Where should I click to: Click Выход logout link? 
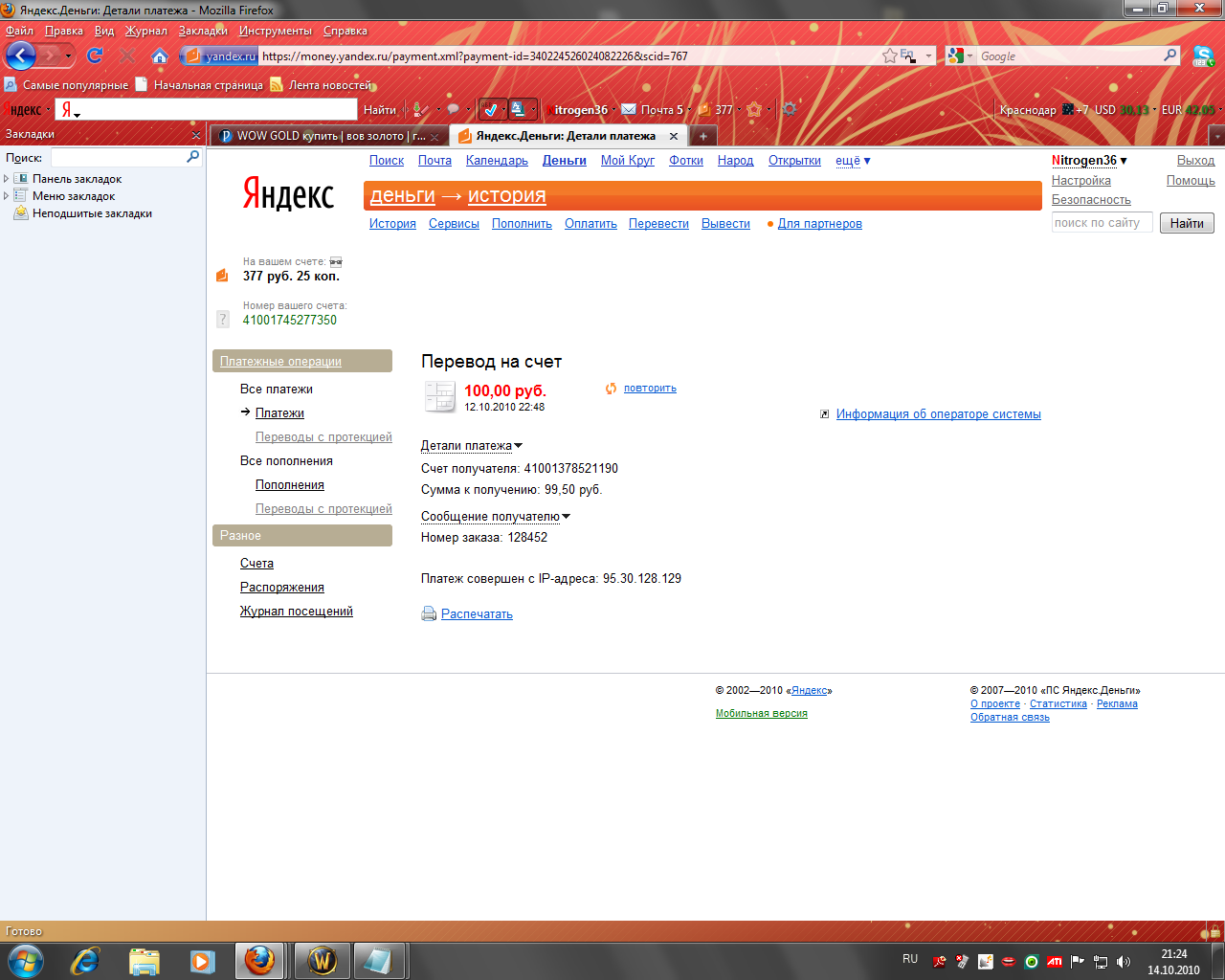tap(1195, 160)
